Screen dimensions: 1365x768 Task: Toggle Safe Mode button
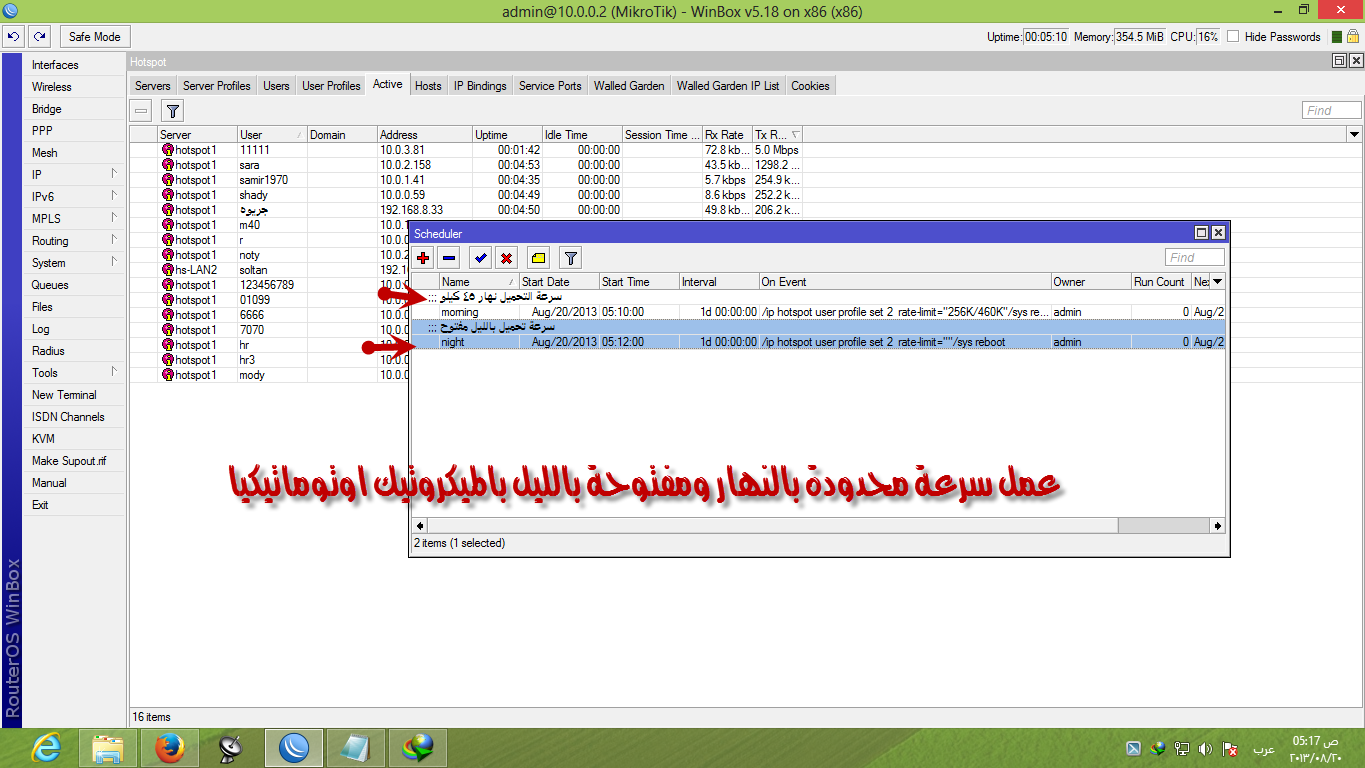95,37
